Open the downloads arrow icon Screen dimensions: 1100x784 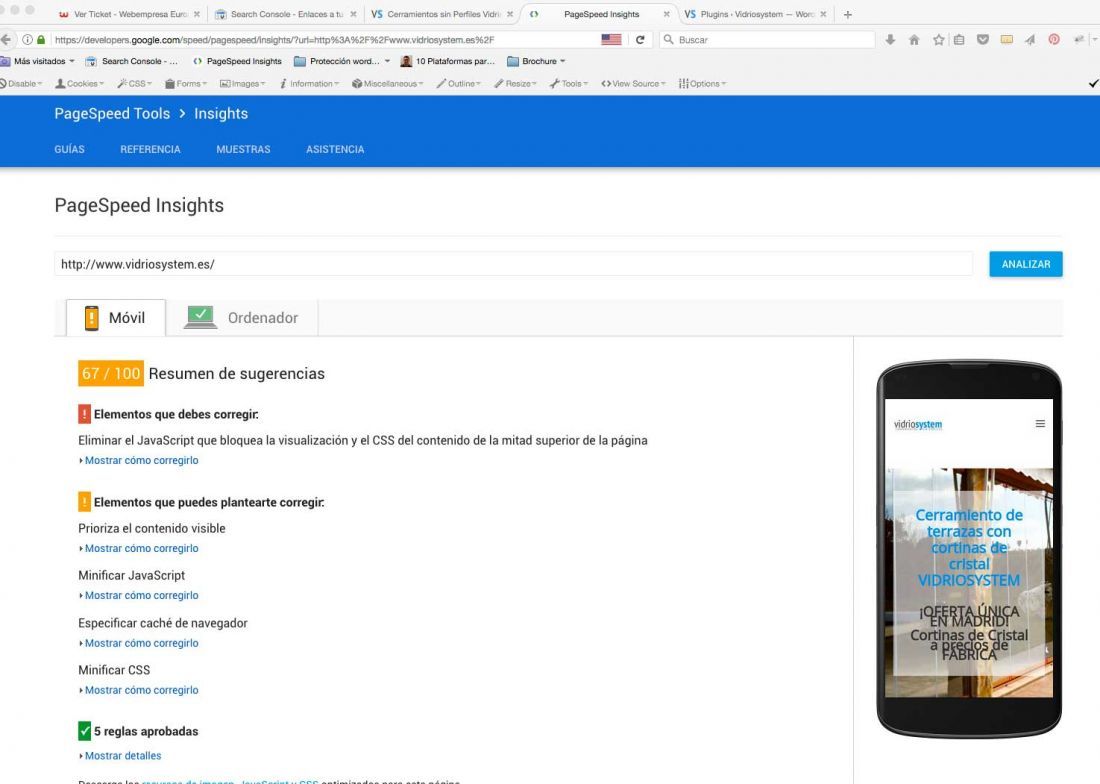click(x=890, y=40)
